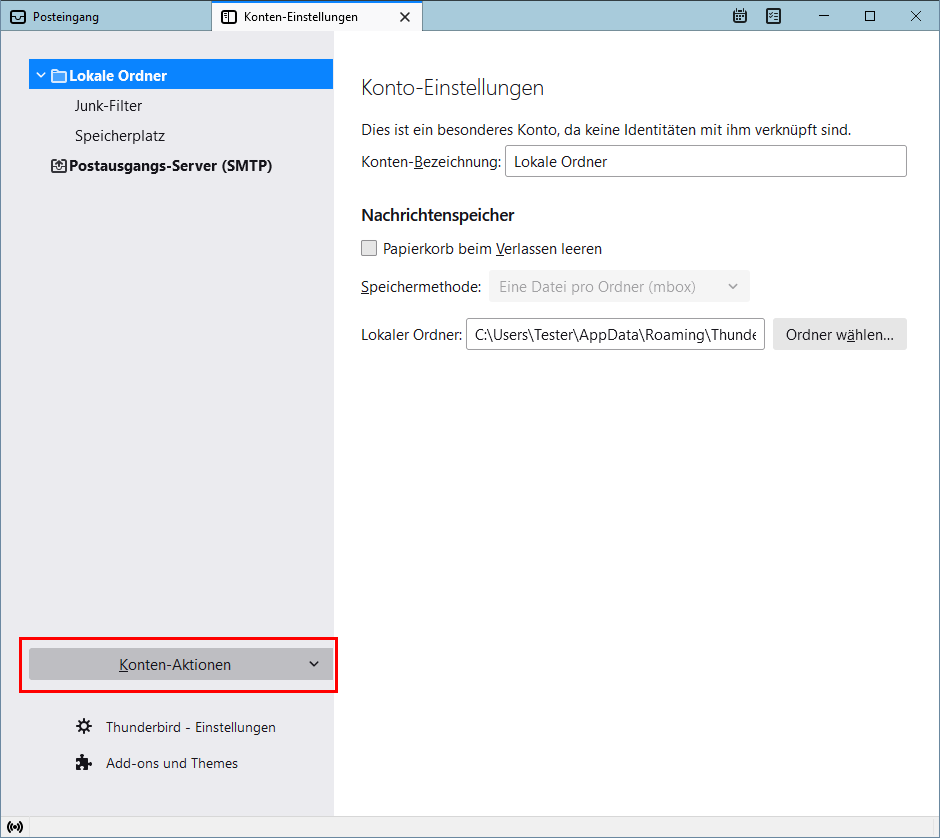Click the Postausgangs-Server SMTP icon
Viewport: 940px width, 838px height.
(x=59, y=166)
